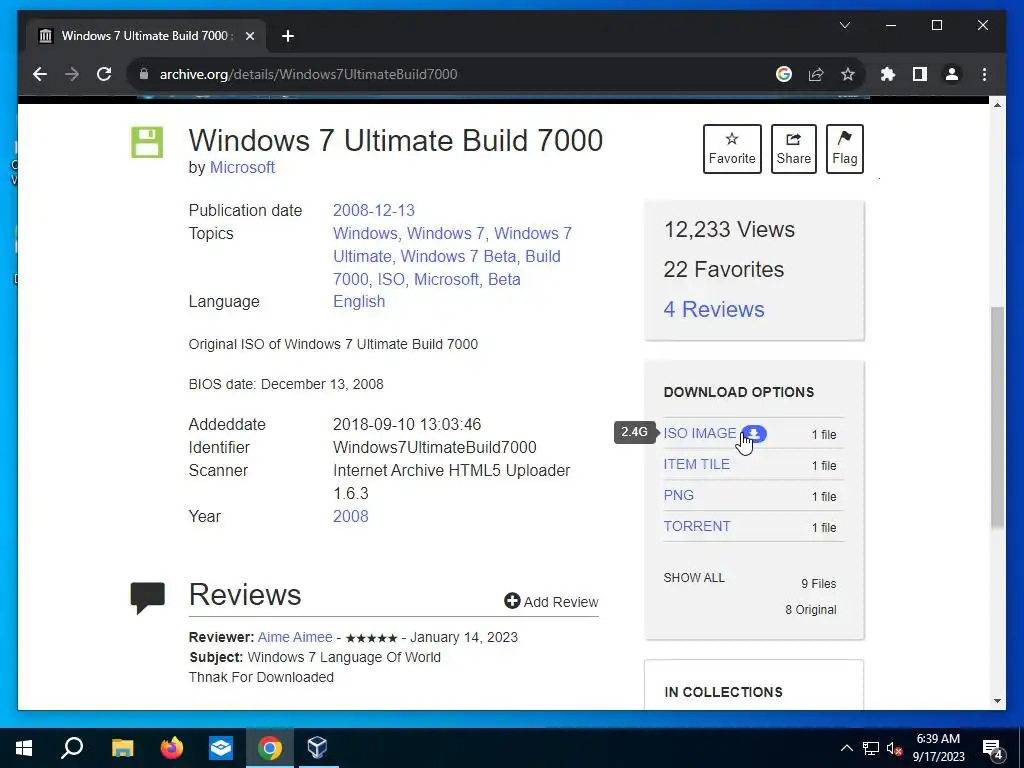Open publication date 2008-12-13 link
Image resolution: width=1024 pixels, height=768 pixels.
tap(374, 210)
